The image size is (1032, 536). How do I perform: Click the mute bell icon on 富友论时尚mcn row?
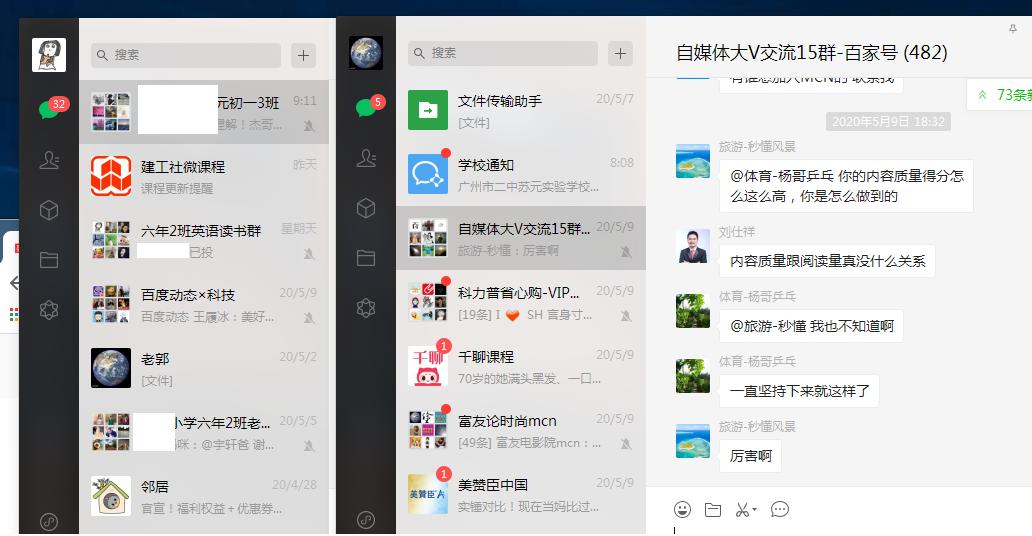(x=626, y=443)
